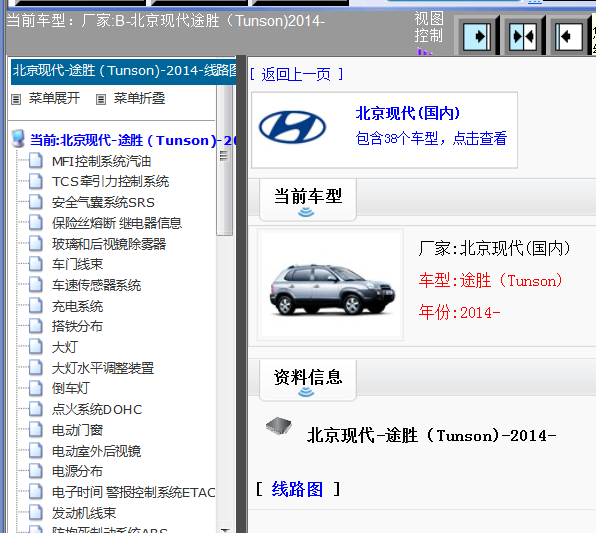Click the left panel vertical scrollbar thumb
This screenshot has height=533, width=596.
225,160
